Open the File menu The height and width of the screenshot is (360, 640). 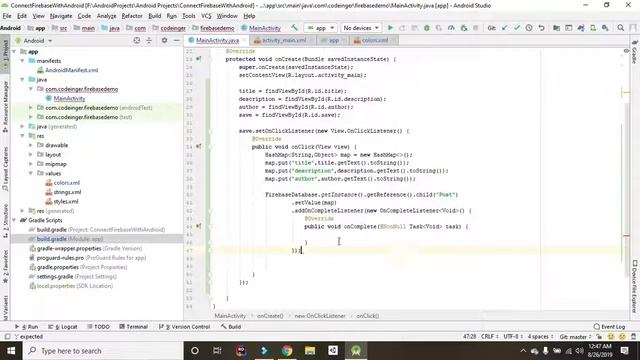pos(7,16)
